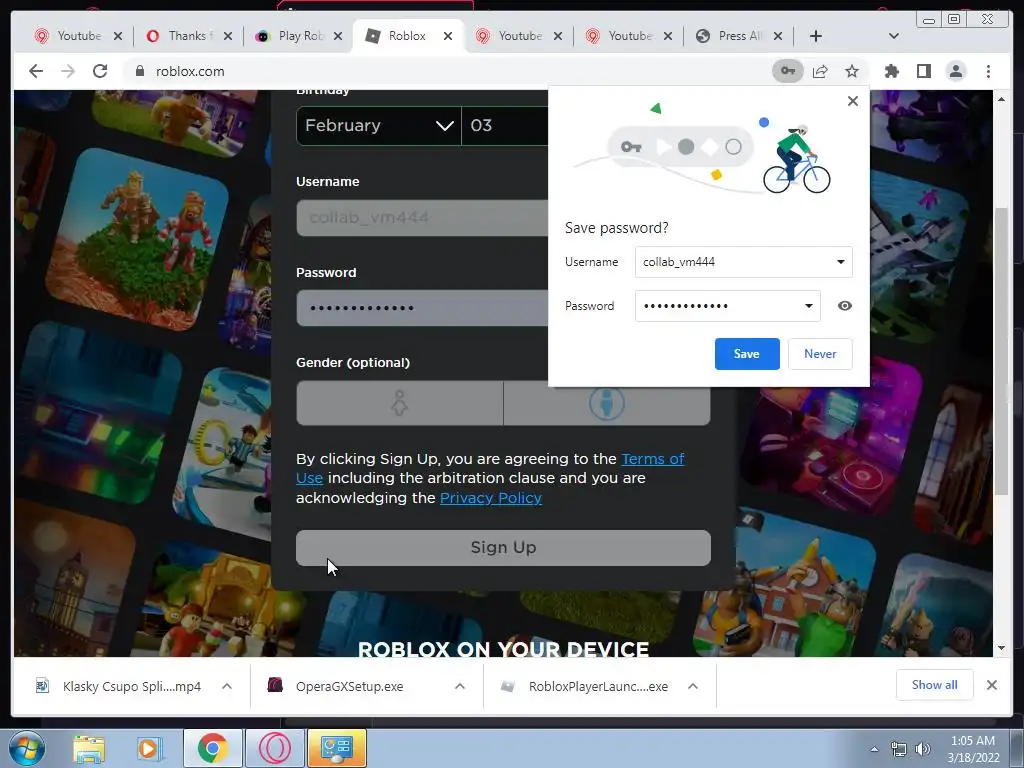Image resolution: width=1024 pixels, height=768 pixels.
Task: Expand the Username dropdown in Save password
Action: 840,262
